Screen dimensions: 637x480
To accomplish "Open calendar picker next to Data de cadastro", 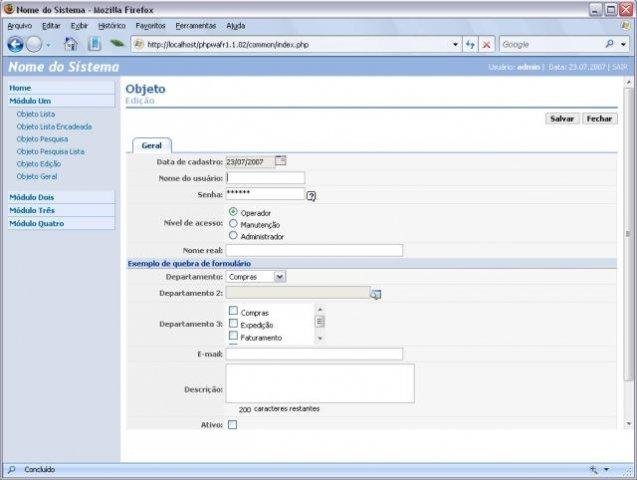I will tap(281, 161).
